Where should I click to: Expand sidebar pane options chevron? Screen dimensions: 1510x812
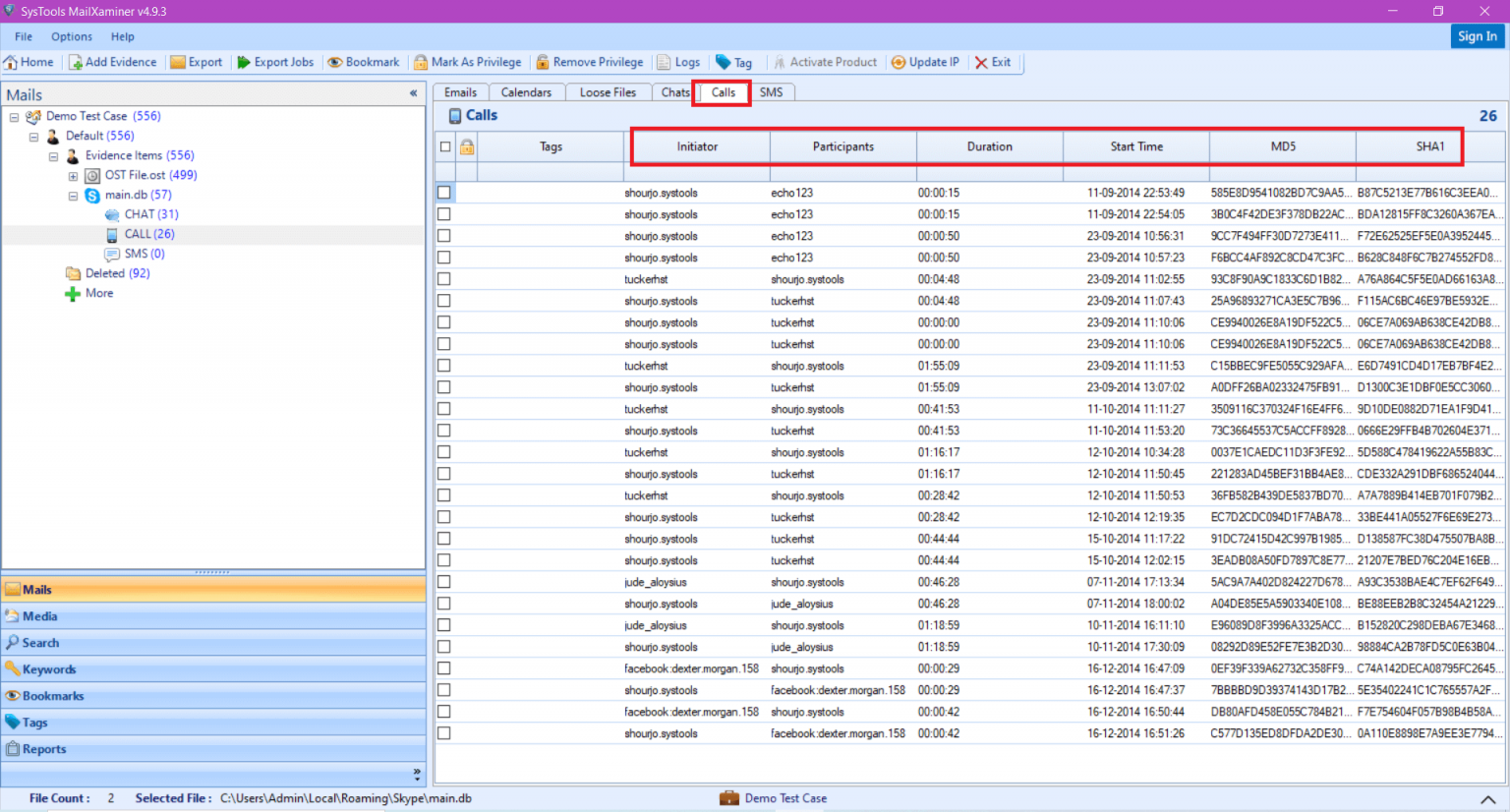pyautogui.click(x=417, y=773)
